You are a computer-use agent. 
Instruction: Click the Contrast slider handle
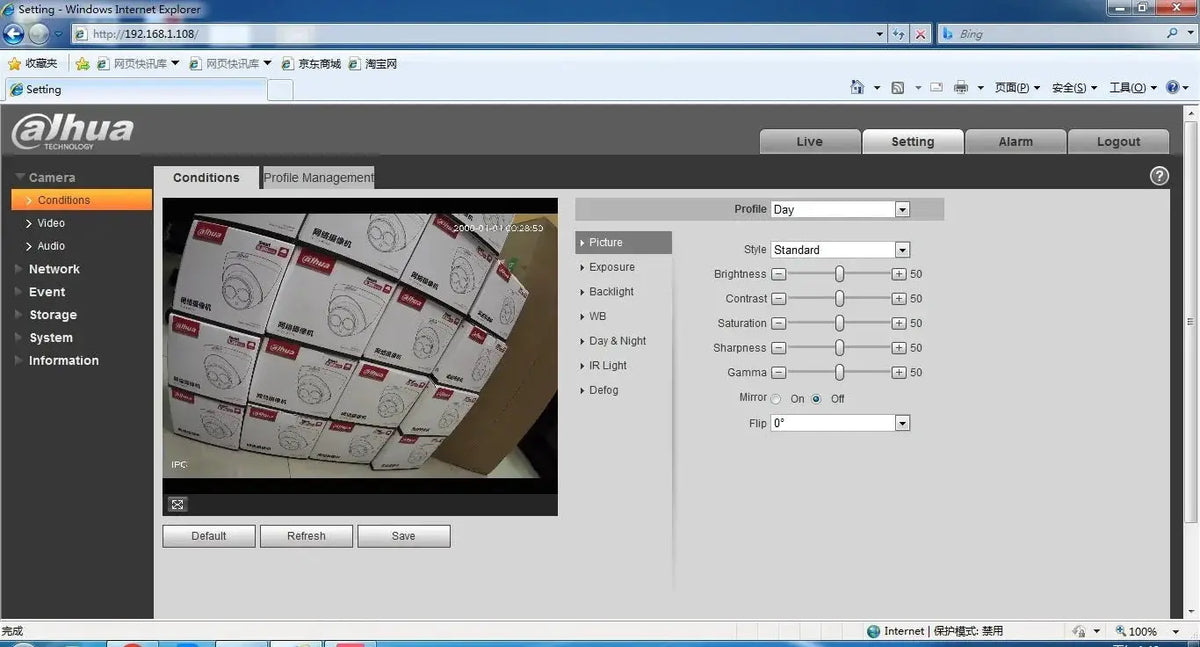click(x=840, y=299)
